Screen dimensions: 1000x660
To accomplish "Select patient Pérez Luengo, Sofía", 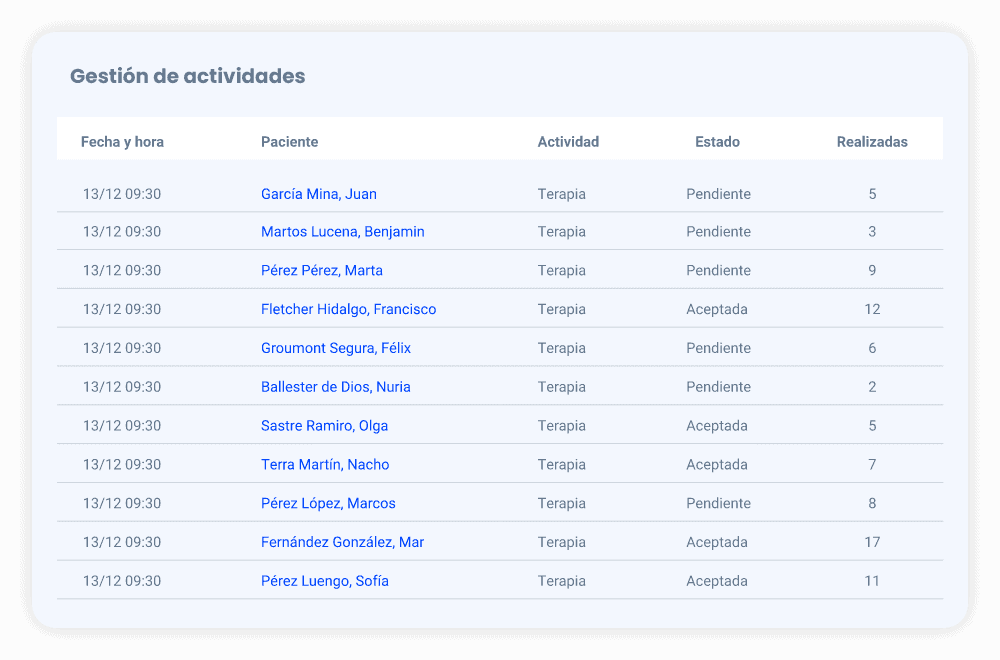I will 324,581.
